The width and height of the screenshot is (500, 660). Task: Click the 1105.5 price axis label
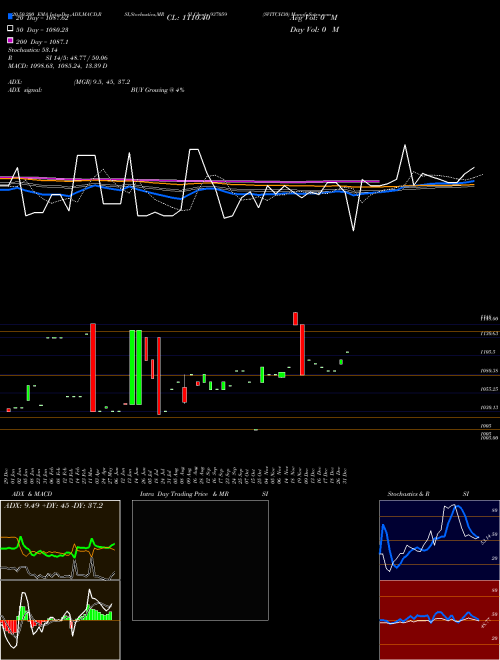tap(488, 352)
